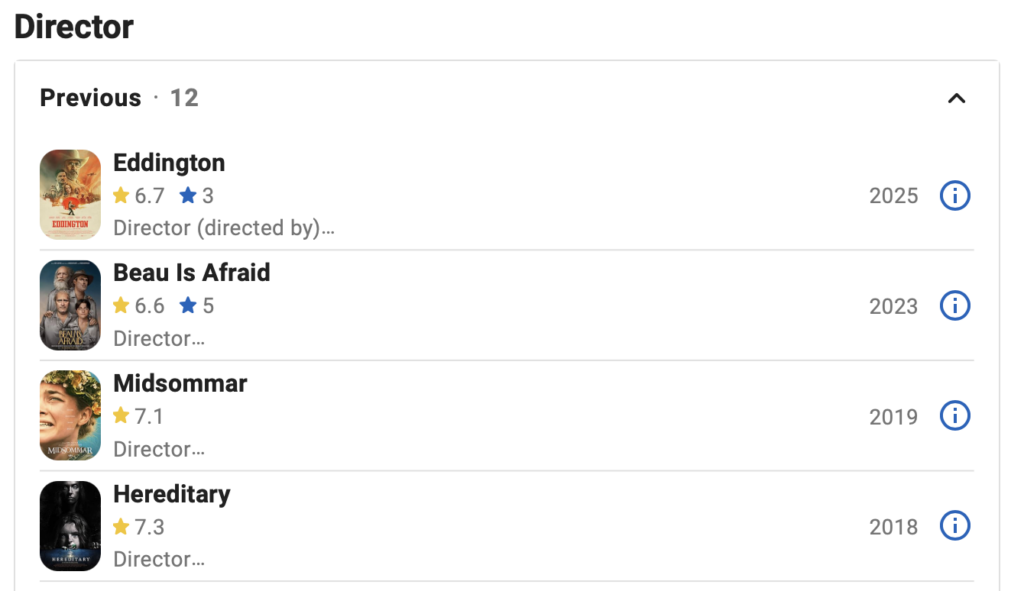1024x591 pixels.
Task: Click Hereditary's yellow star rating 7.3
Action: tap(138, 526)
